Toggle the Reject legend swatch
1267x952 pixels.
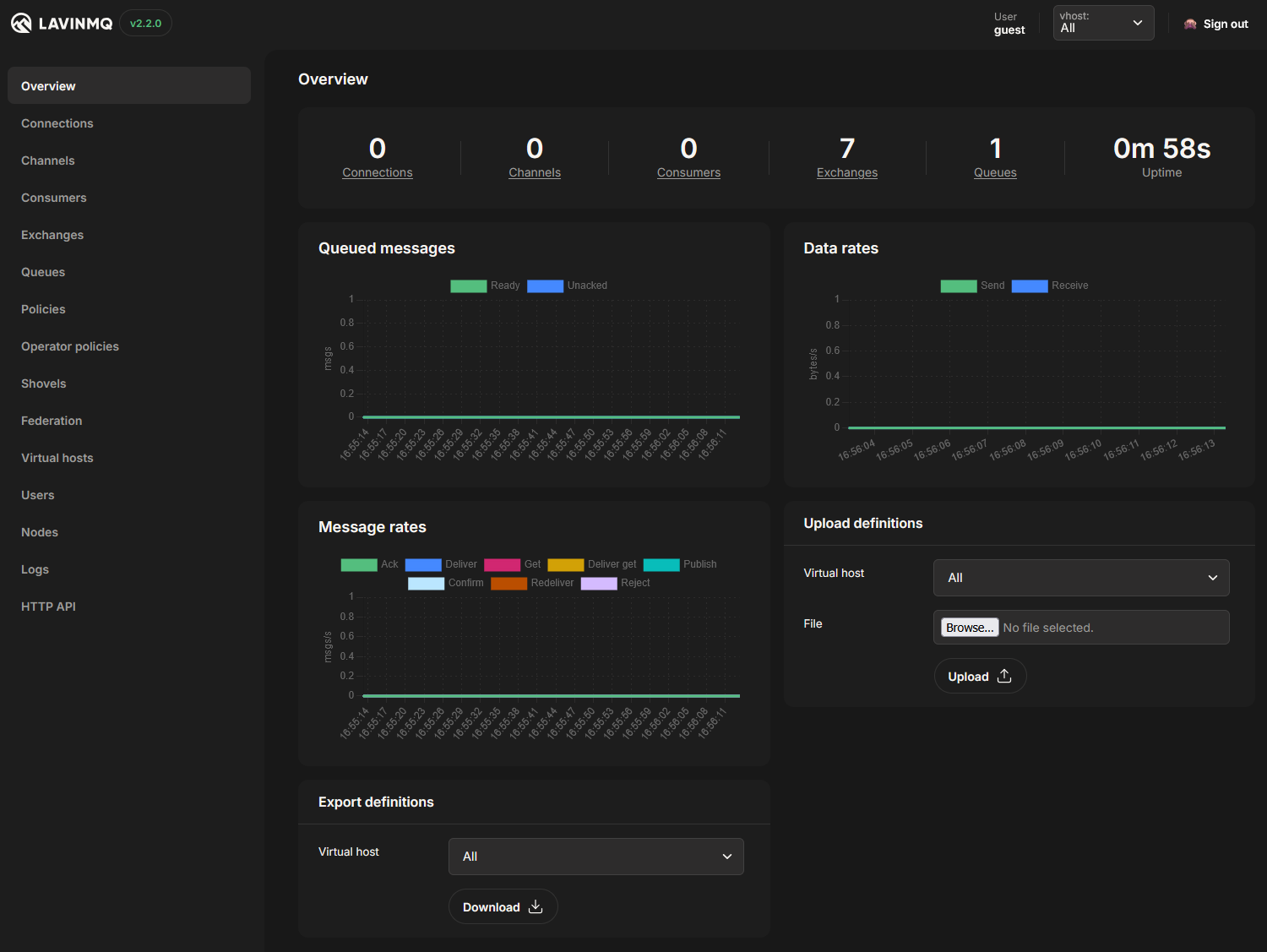point(599,583)
